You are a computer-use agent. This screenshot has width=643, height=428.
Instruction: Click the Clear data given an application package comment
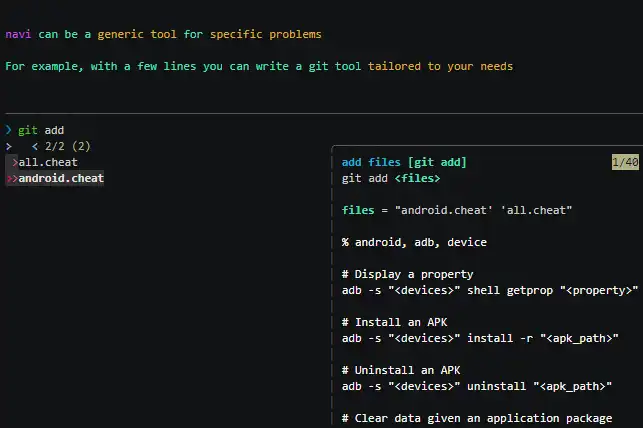[477, 418]
